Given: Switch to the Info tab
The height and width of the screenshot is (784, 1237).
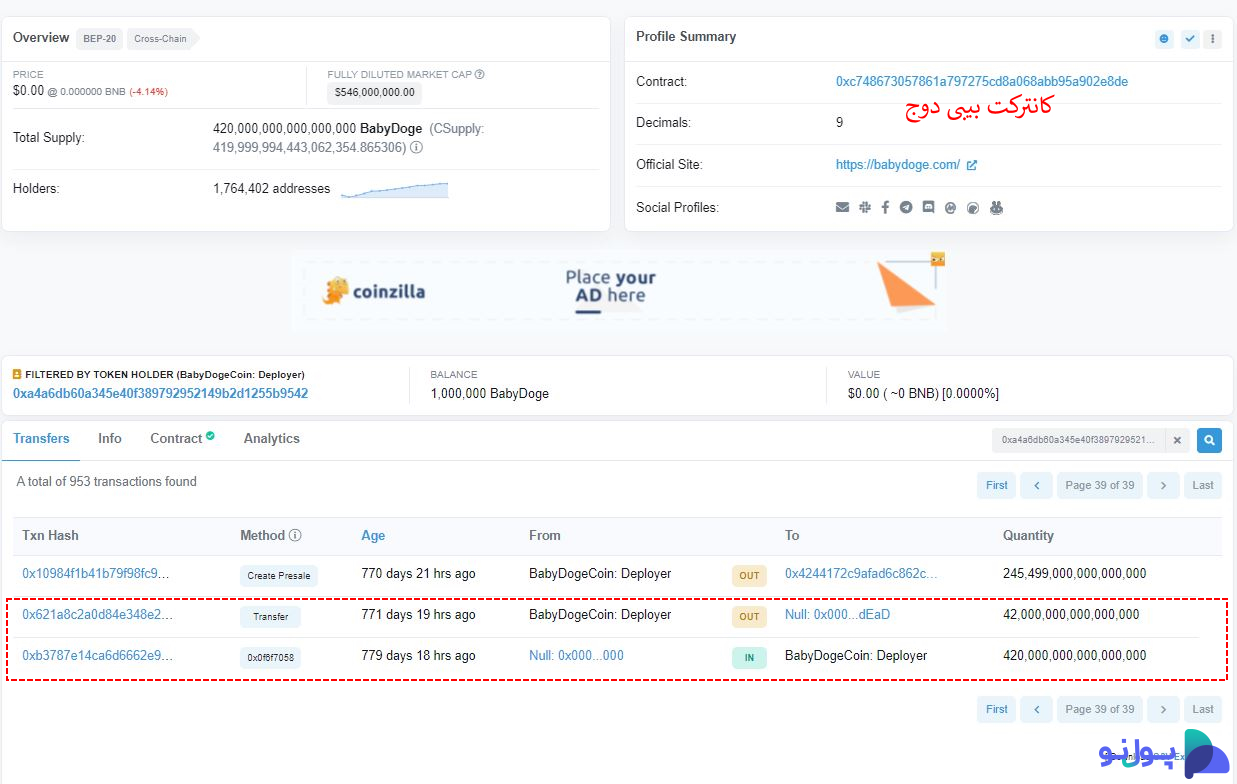Looking at the screenshot, I should pyautogui.click(x=110, y=438).
